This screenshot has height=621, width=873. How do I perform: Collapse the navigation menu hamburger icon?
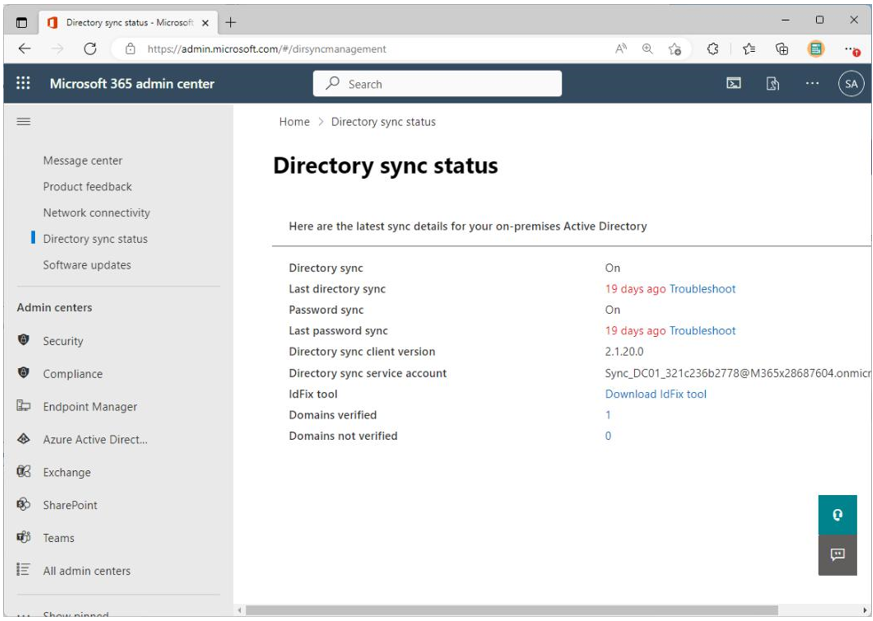click(23, 121)
